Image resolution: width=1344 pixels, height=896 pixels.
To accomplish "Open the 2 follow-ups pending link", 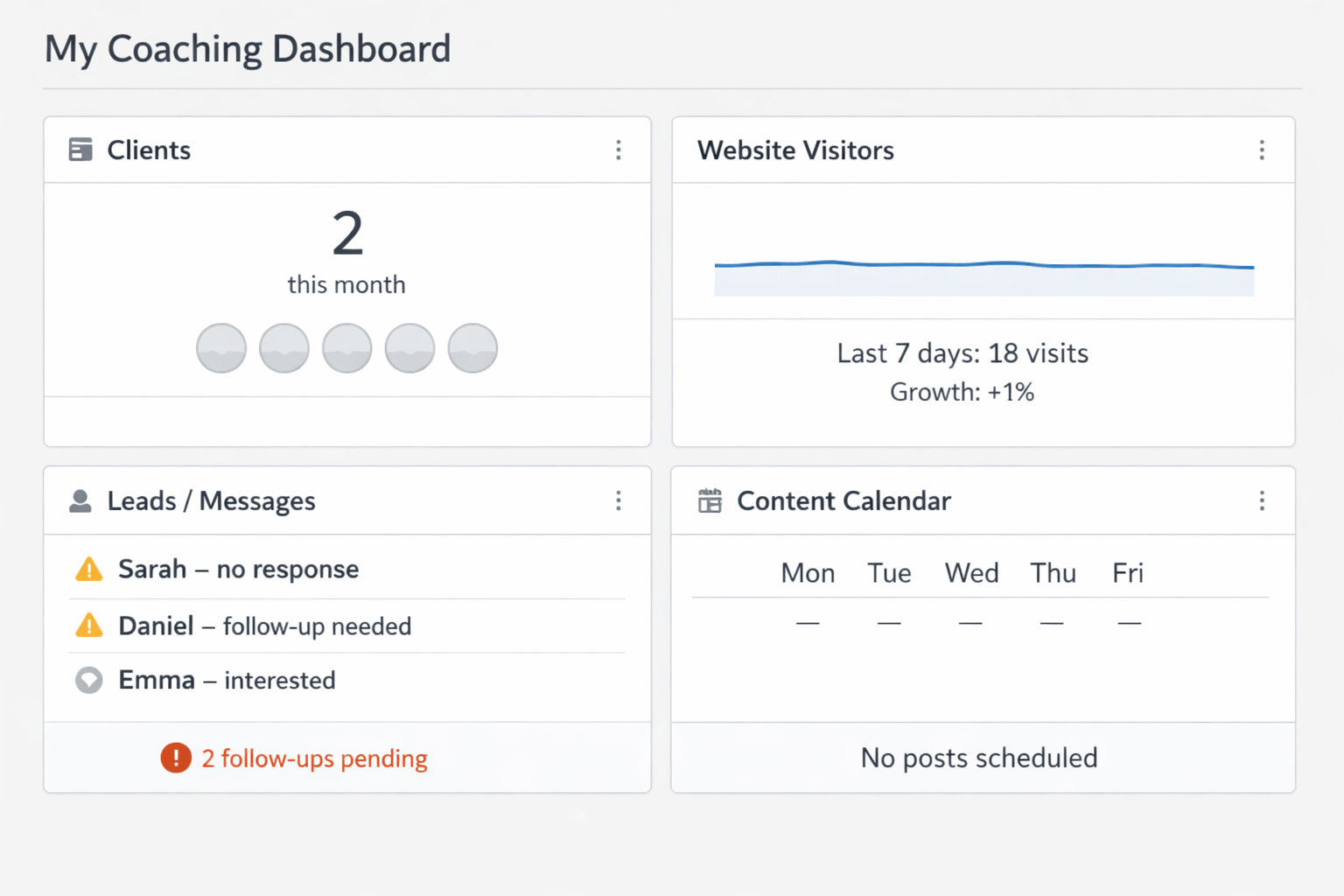I will (x=314, y=759).
